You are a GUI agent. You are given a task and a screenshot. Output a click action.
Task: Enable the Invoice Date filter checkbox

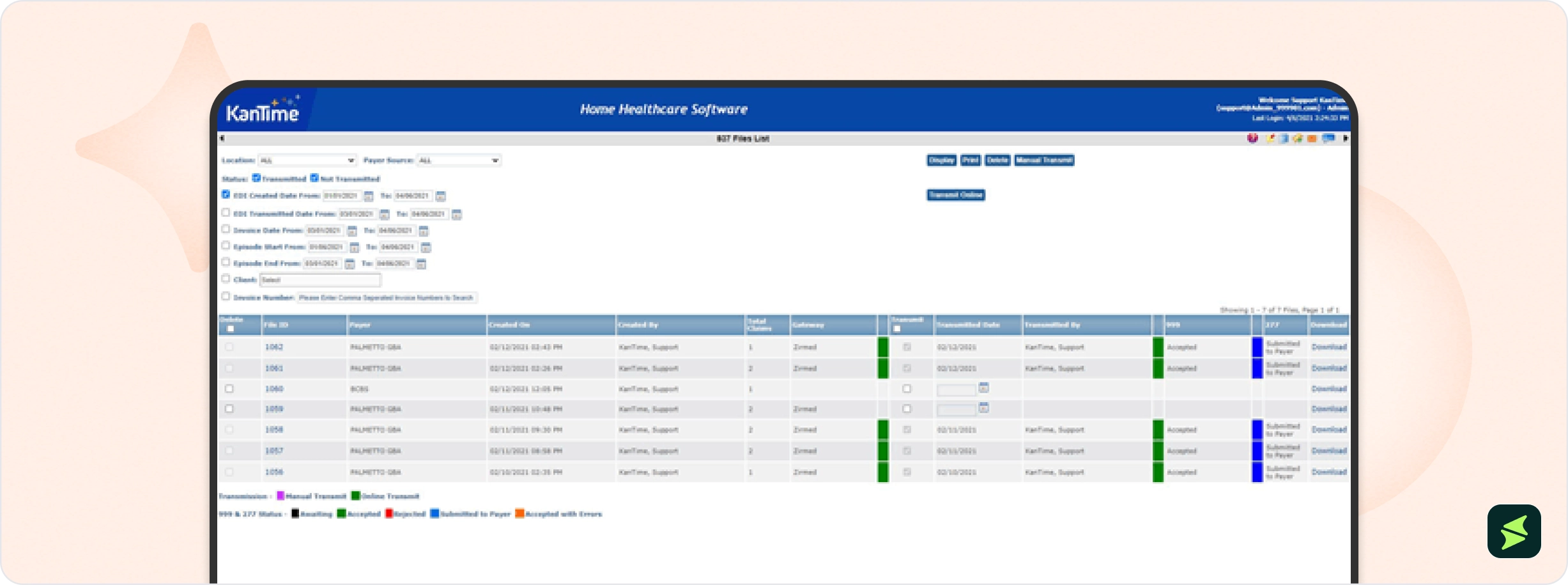(226, 229)
